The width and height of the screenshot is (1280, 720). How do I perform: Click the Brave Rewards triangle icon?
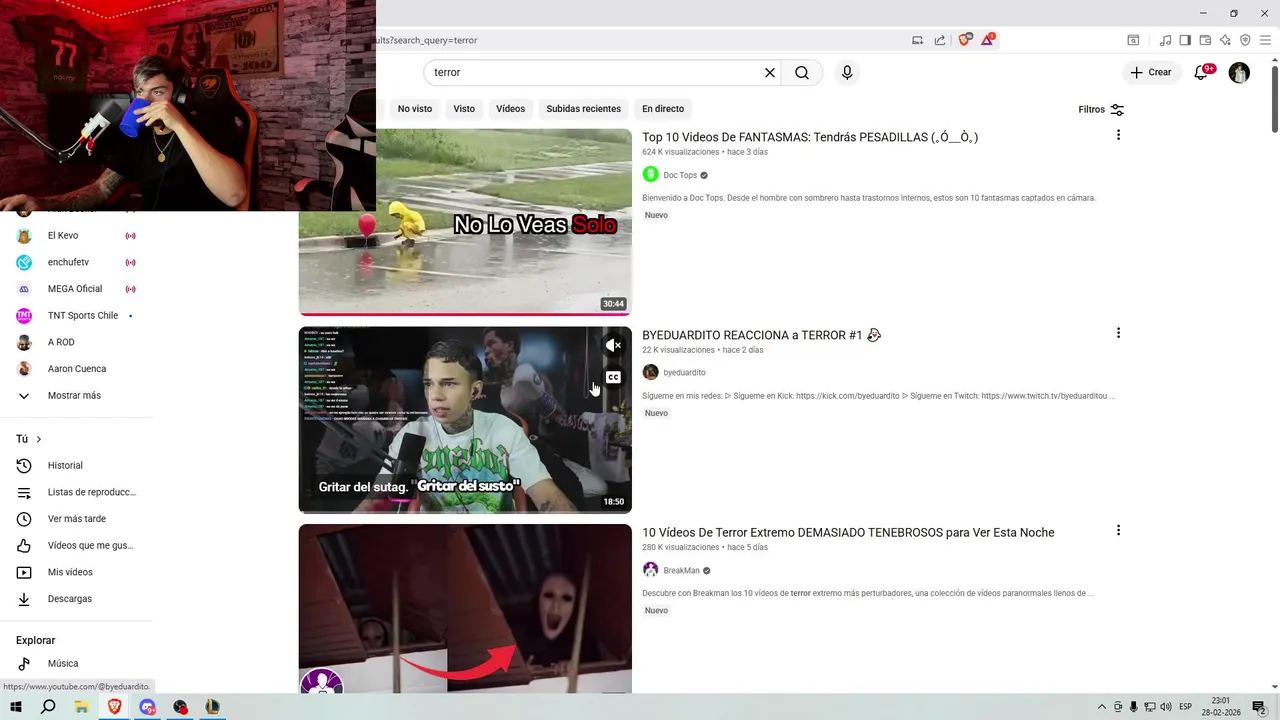(x=988, y=40)
